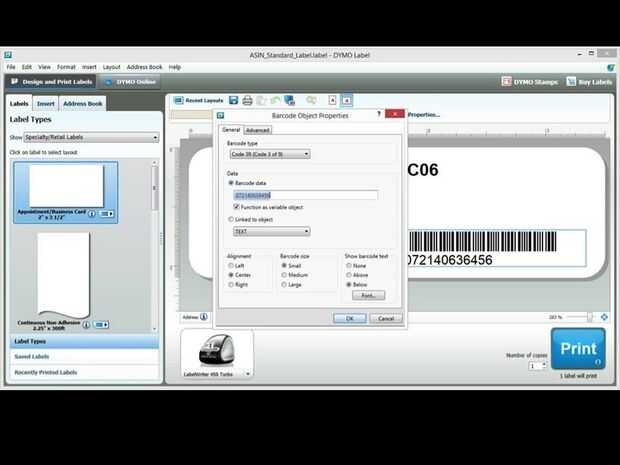Expand the Recently Printed Labels section

tap(84, 372)
